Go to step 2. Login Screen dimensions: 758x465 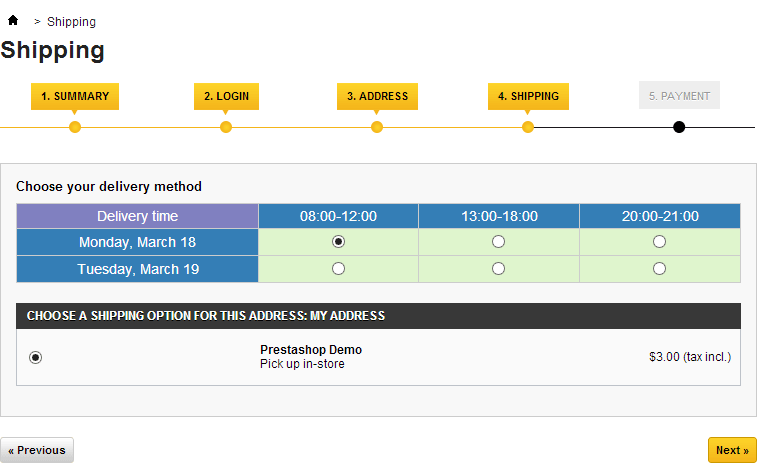[226, 96]
